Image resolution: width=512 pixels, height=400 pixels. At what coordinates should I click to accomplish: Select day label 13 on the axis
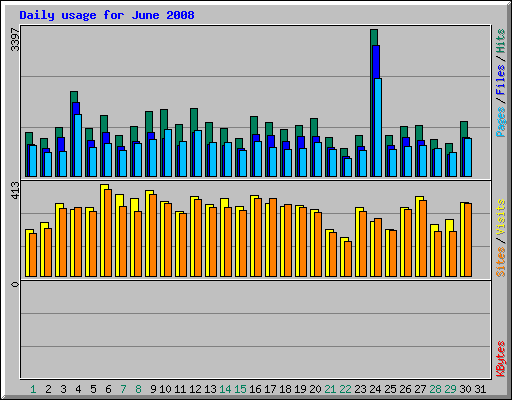[x=210, y=389]
